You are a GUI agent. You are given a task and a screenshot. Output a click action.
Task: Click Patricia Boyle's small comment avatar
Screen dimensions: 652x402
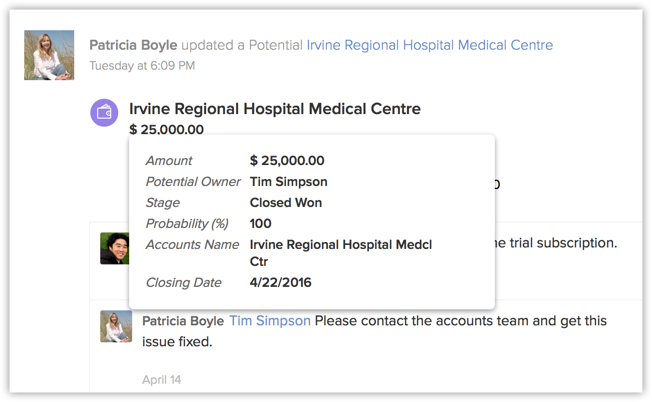pos(116,326)
